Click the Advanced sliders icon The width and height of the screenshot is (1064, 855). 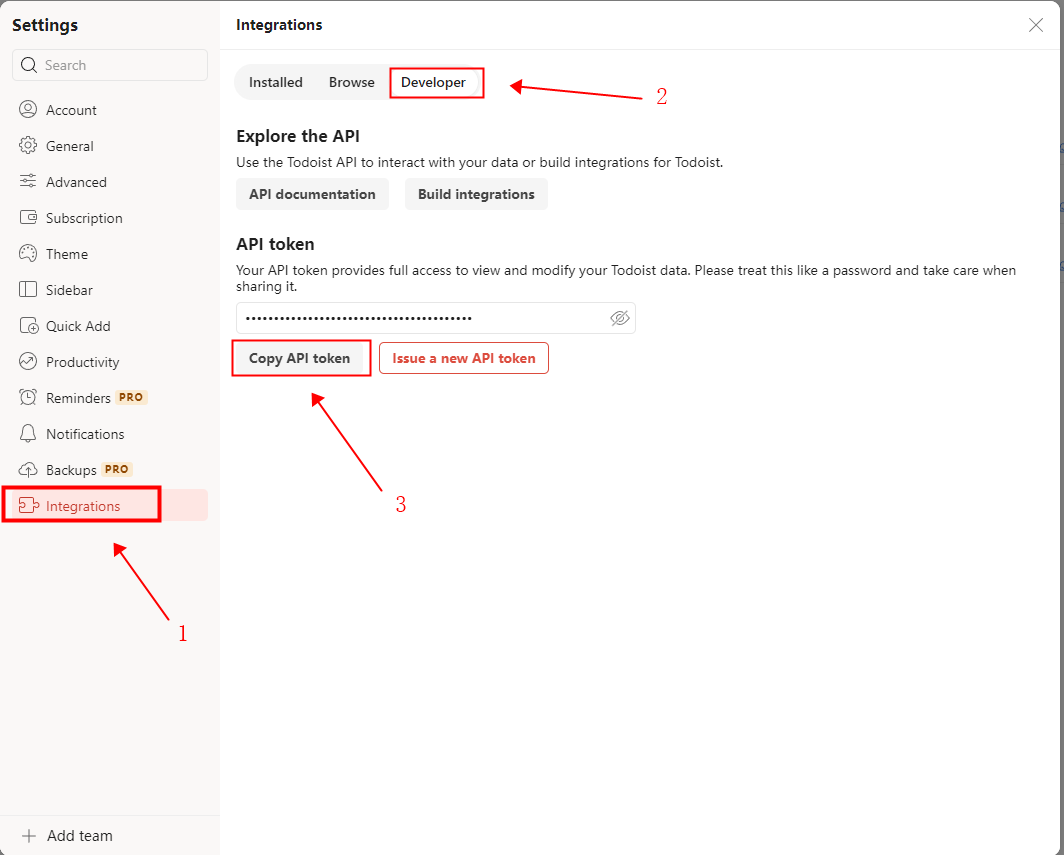point(28,182)
